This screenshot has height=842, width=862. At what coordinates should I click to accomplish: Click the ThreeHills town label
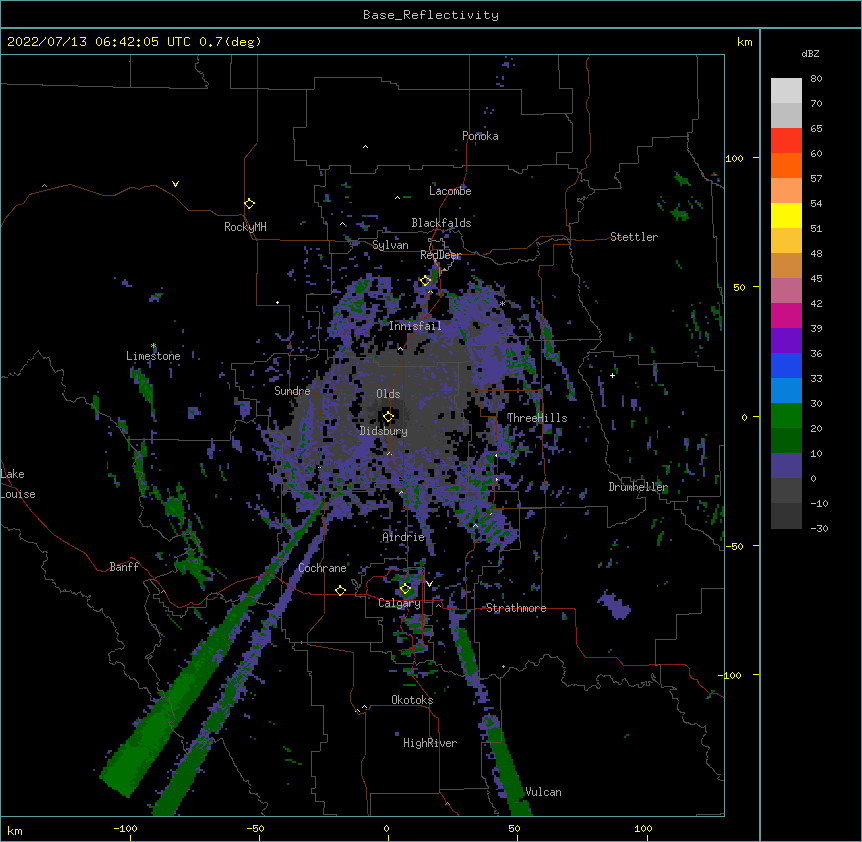(537, 418)
